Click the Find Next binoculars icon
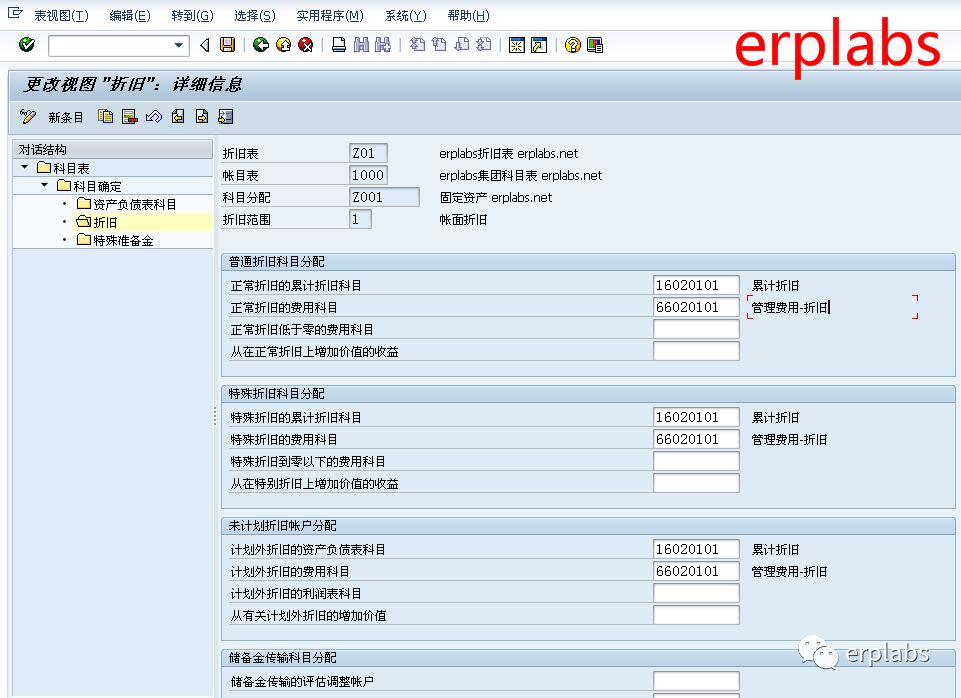 pos(383,45)
